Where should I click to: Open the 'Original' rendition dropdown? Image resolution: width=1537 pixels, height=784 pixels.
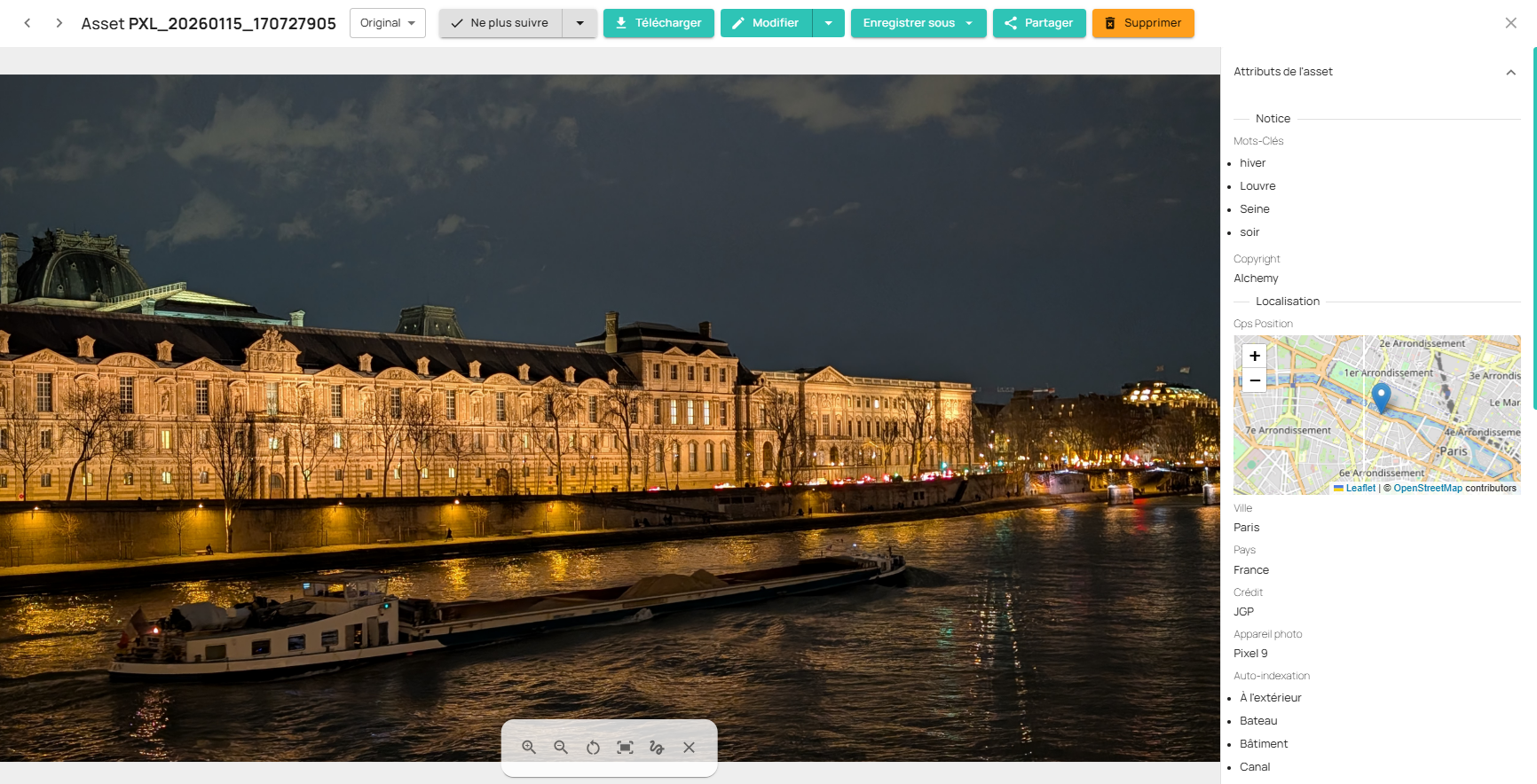(x=388, y=23)
